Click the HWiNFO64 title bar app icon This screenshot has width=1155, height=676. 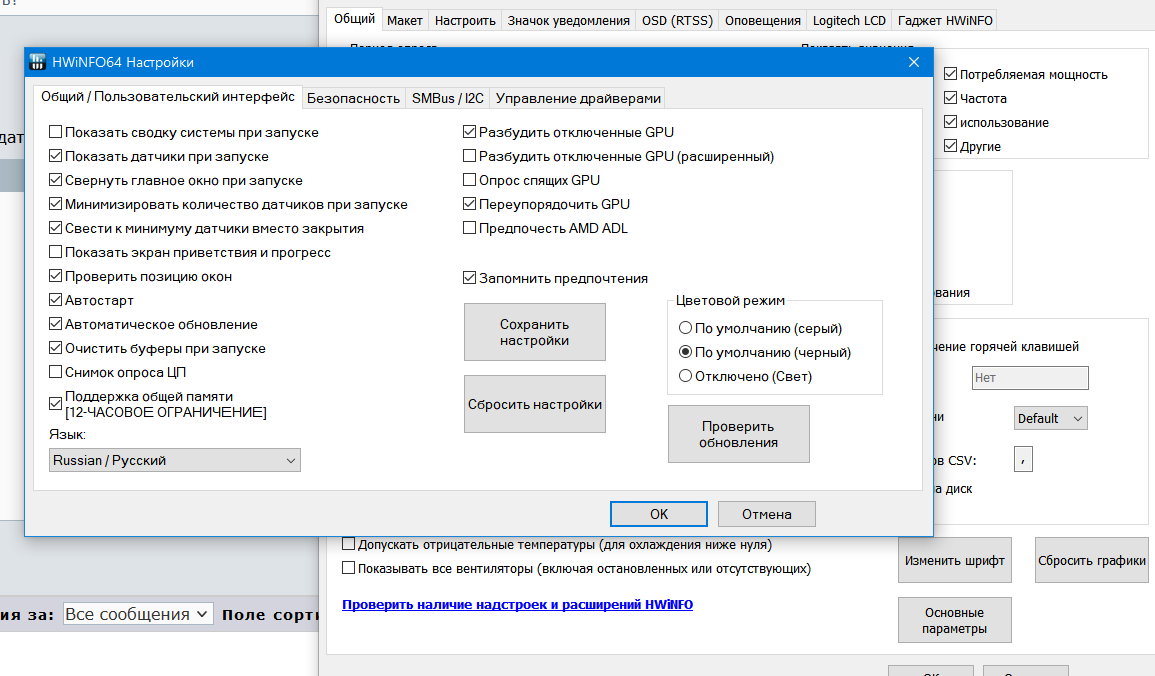pyautogui.click(x=38, y=63)
